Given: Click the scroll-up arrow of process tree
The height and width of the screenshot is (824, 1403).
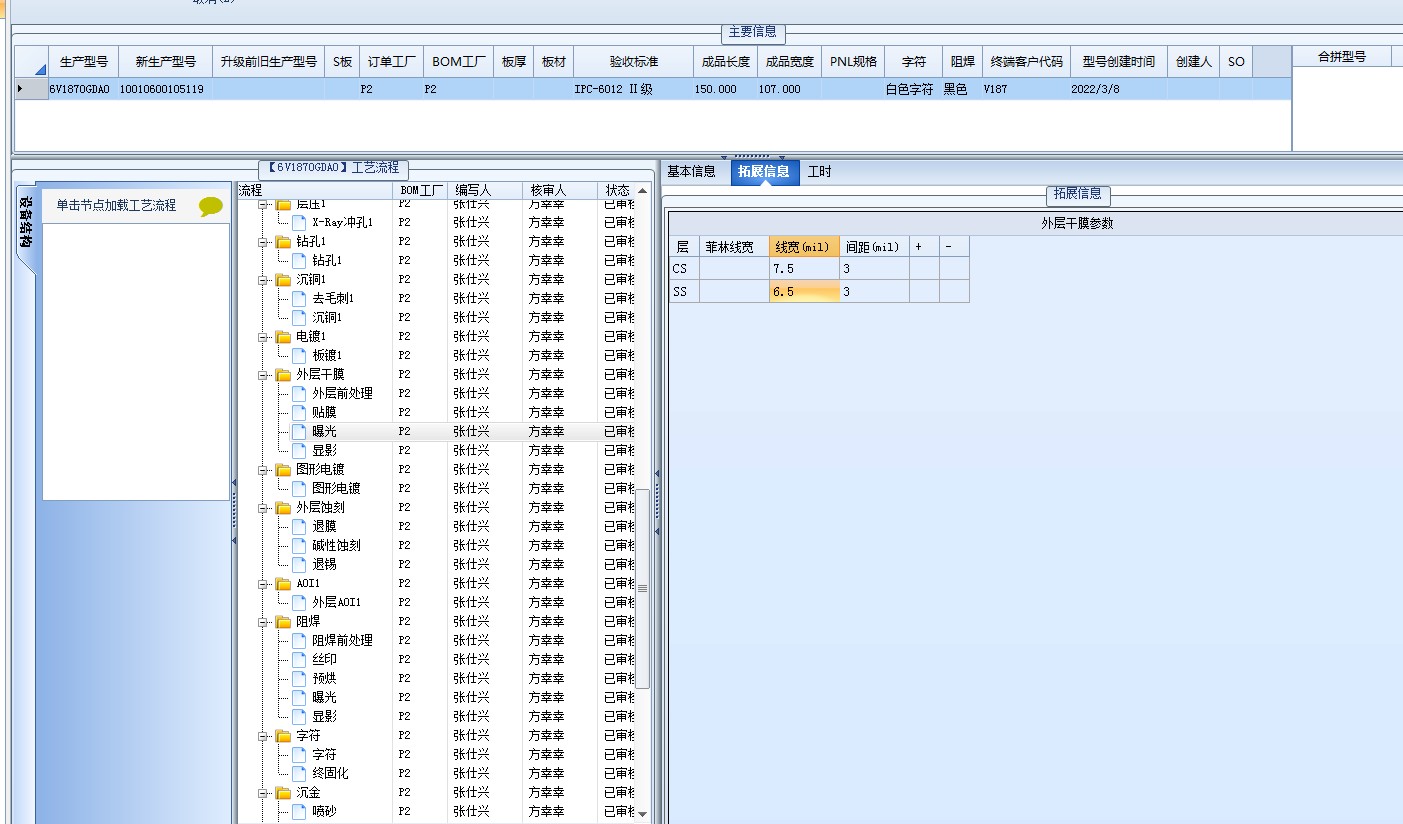Looking at the screenshot, I should [642, 190].
